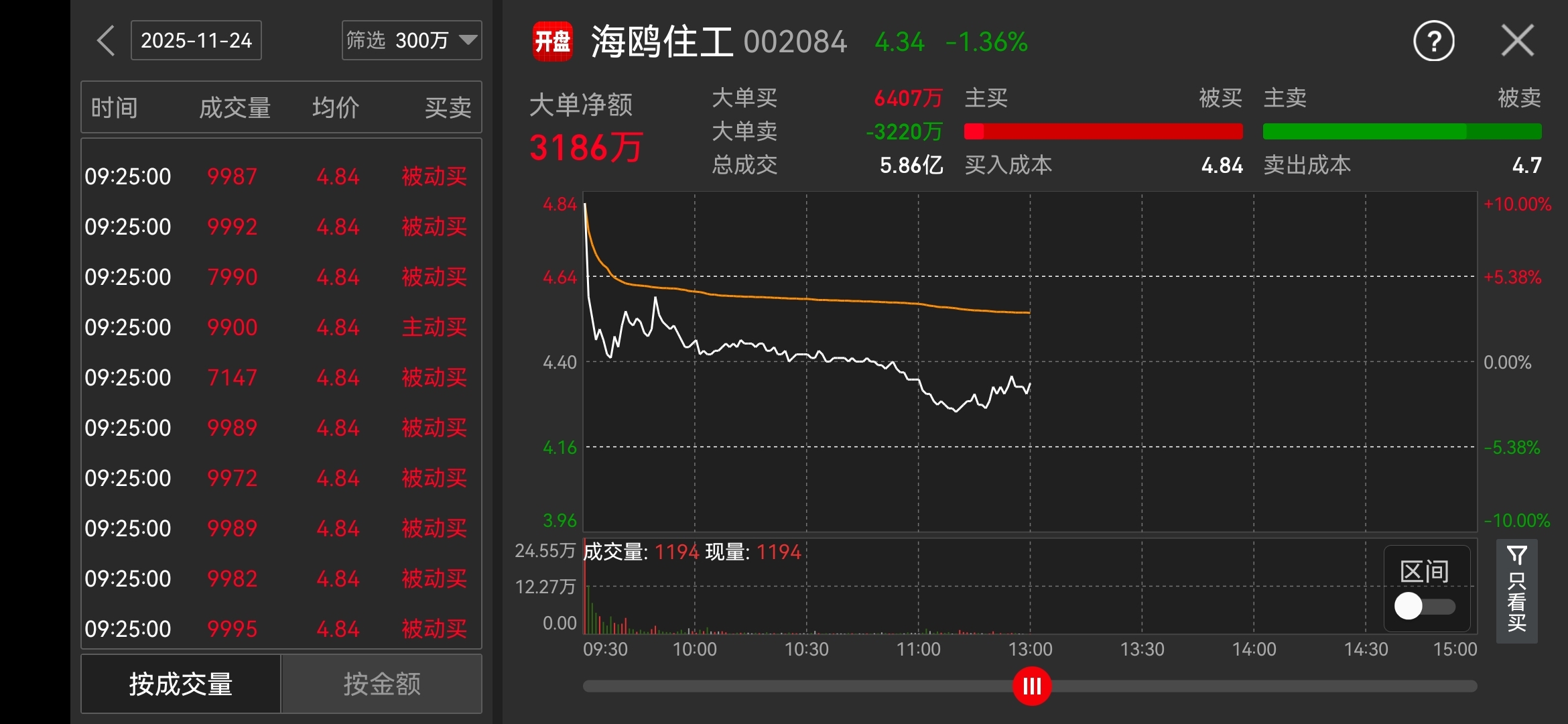Sort by the 均价 column header
Screen dimensions: 1568x724
336,107
